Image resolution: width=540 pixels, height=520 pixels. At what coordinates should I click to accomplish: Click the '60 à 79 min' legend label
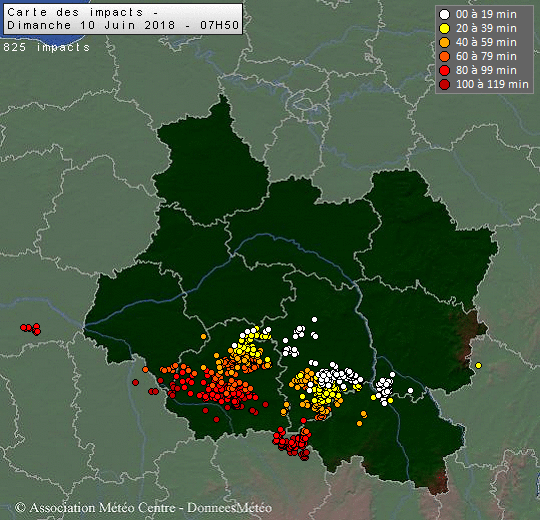coord(486,56)
